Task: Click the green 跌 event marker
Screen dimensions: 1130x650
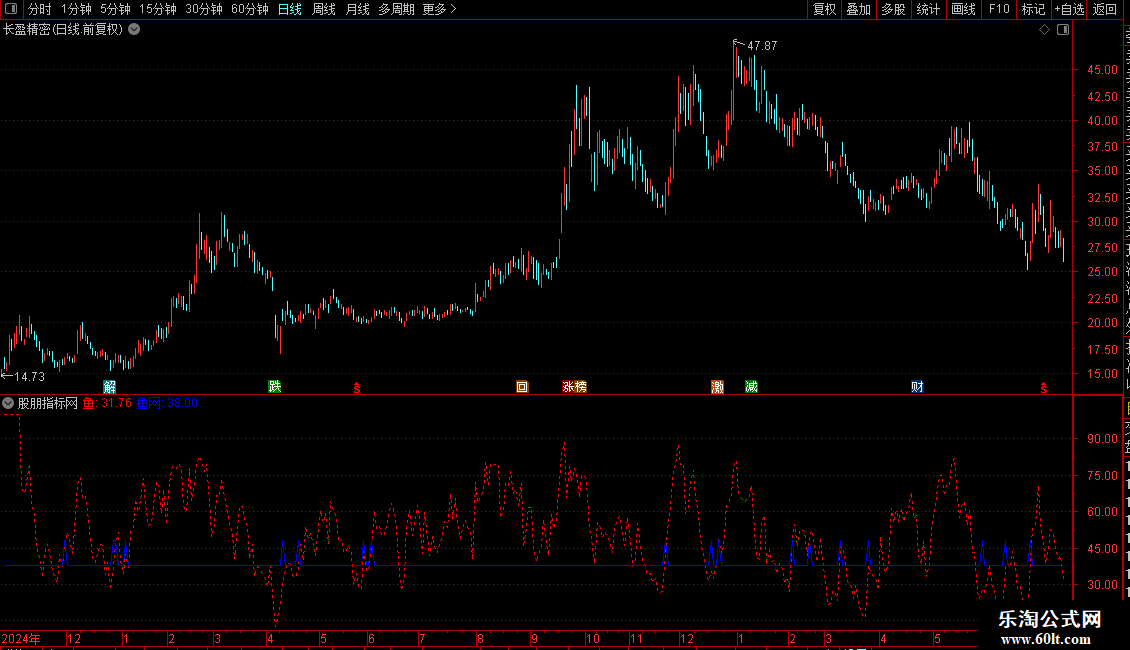Action: (x=275, y=387)
